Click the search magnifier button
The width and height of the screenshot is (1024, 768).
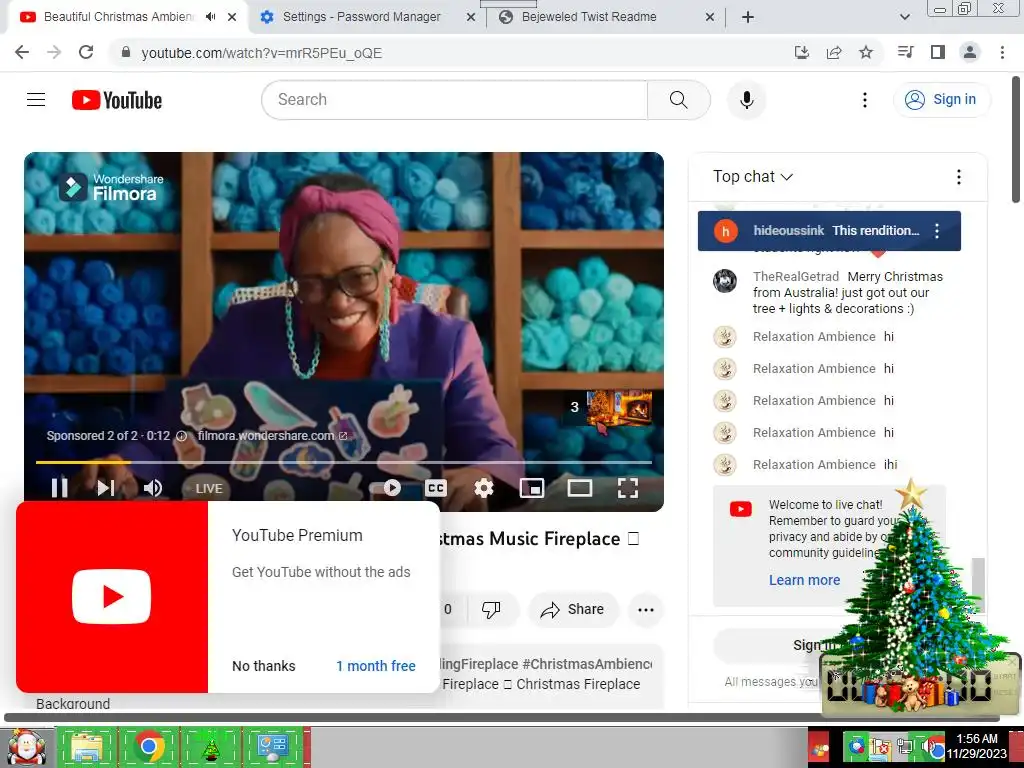tap(679, 100)
